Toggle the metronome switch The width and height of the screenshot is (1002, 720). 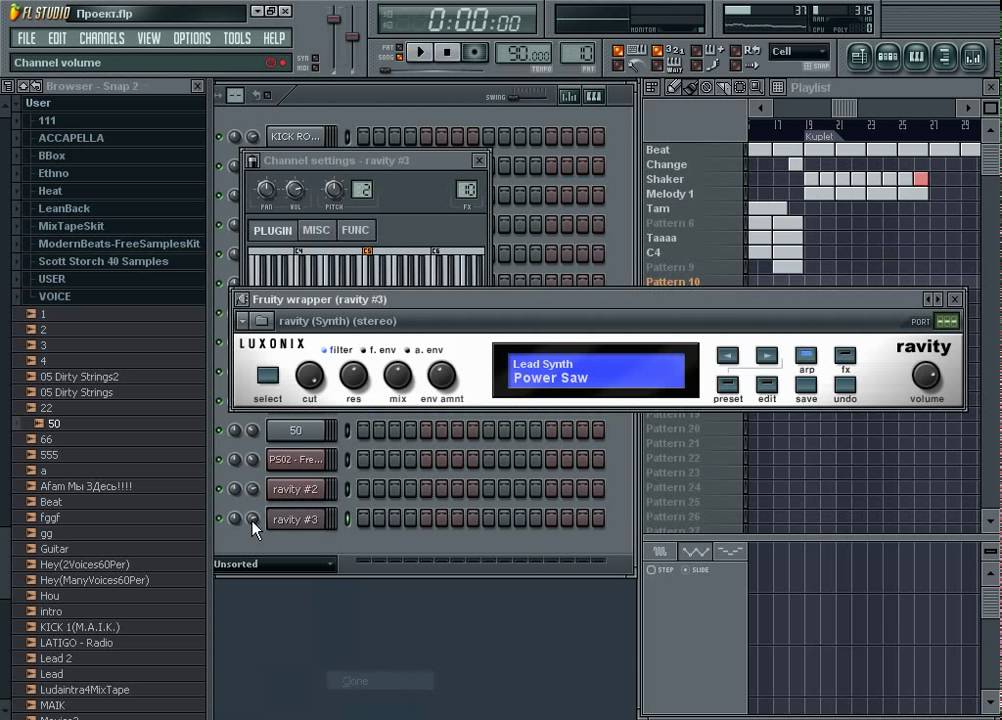point(618,65)
